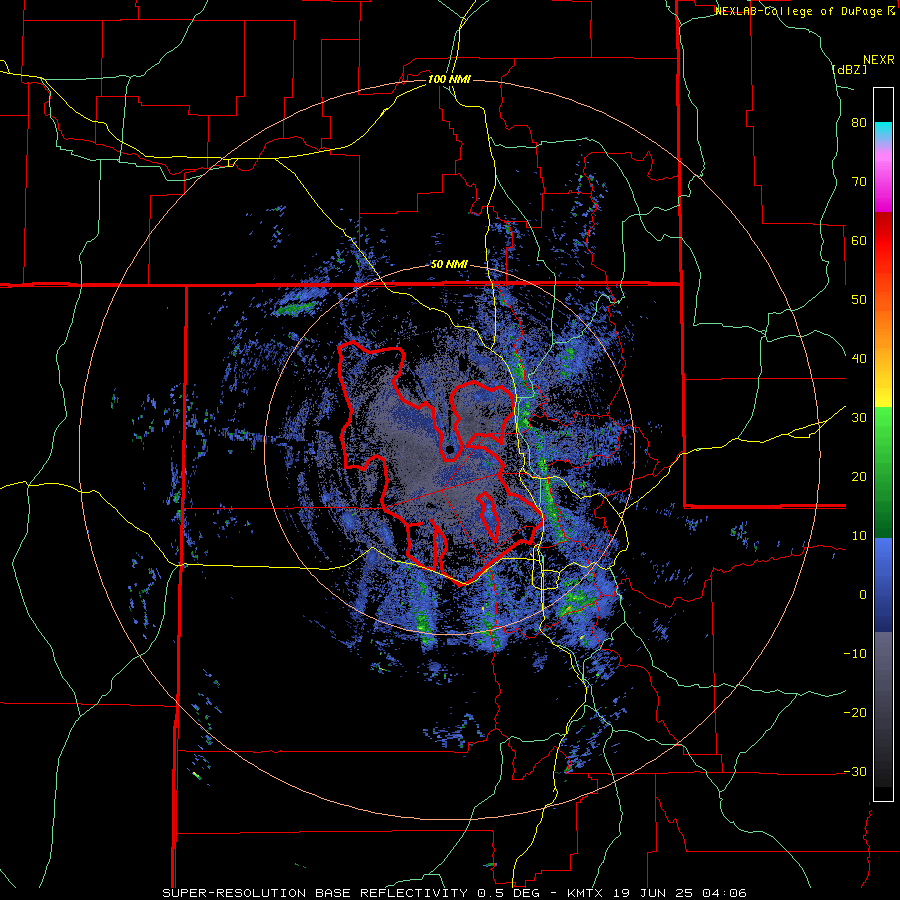Click the -30 value on the dBZ scale
The width and height of the screenshot is (900, 900).
pyautogui.click(x=855, y=772)
